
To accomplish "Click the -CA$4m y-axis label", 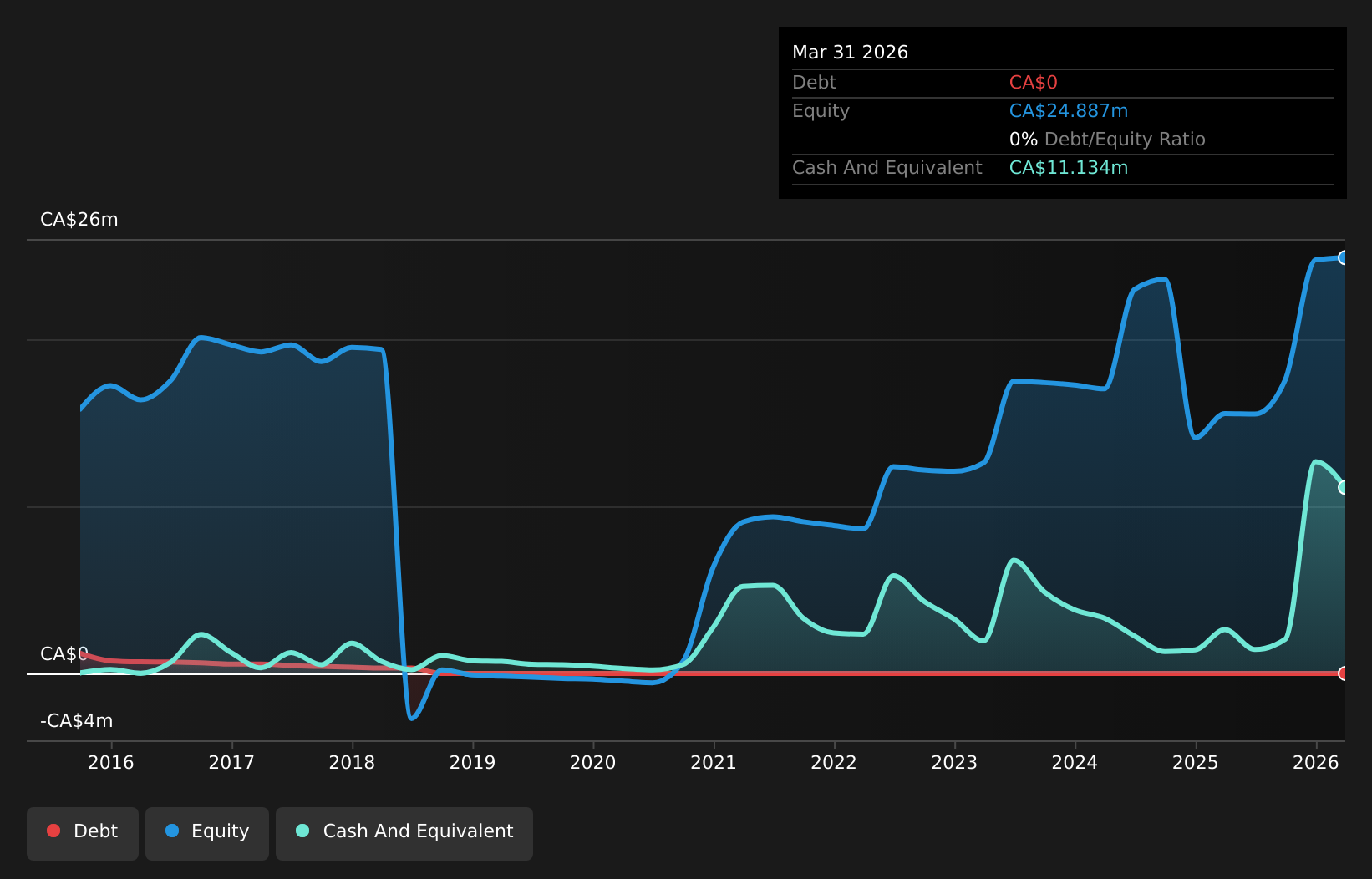I will pyautogui.click(x=77, y=721).
